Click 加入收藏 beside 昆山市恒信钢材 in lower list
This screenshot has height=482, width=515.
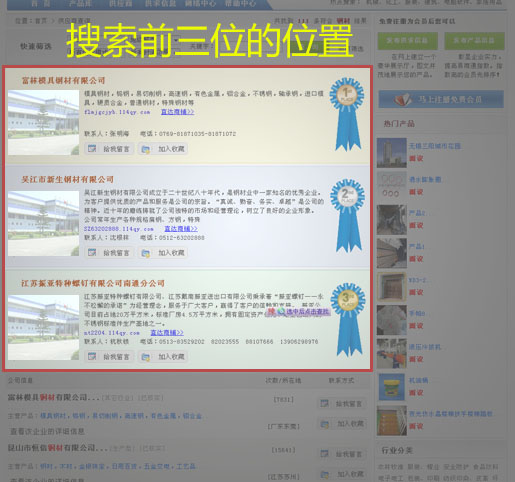[343, 474]
